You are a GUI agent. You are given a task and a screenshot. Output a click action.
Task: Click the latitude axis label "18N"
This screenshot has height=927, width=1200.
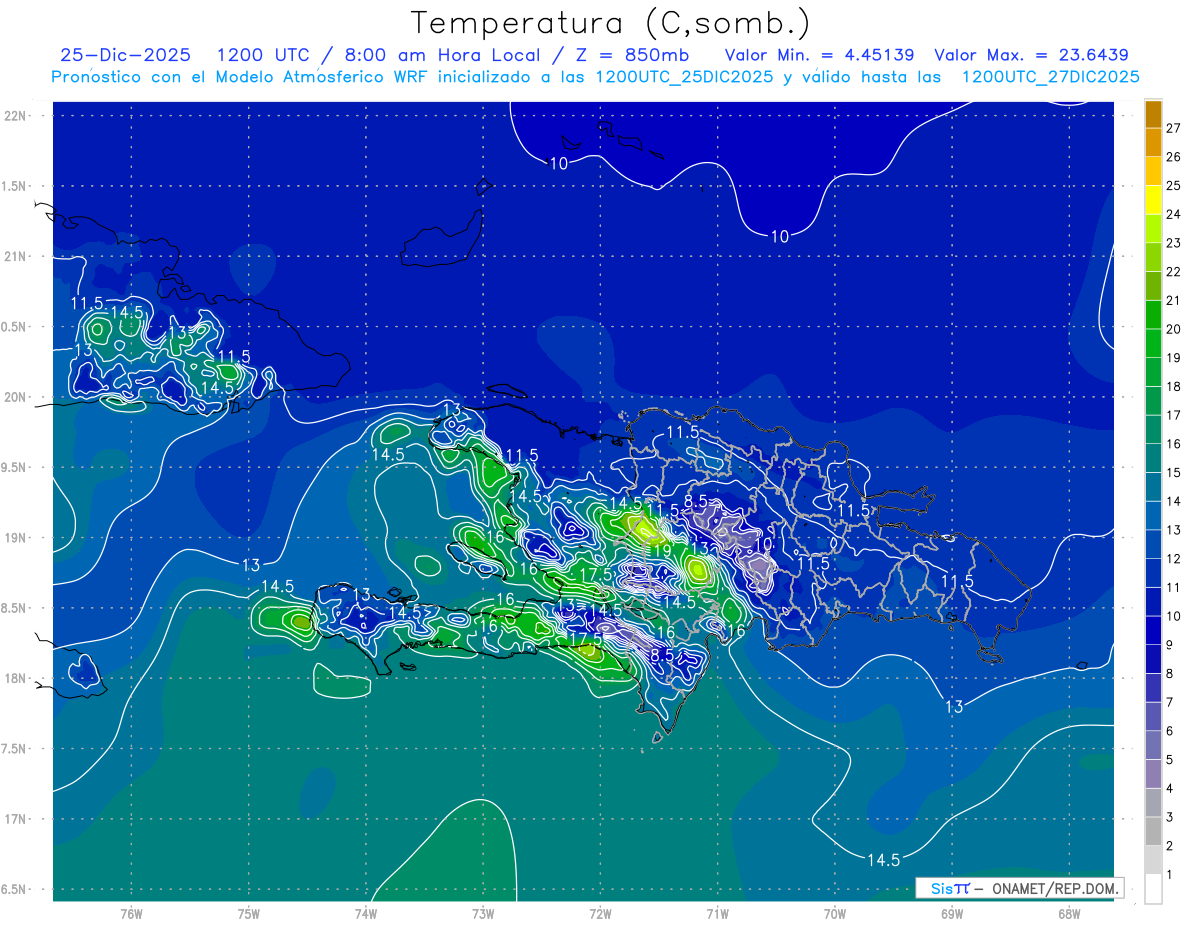(15, 678)
